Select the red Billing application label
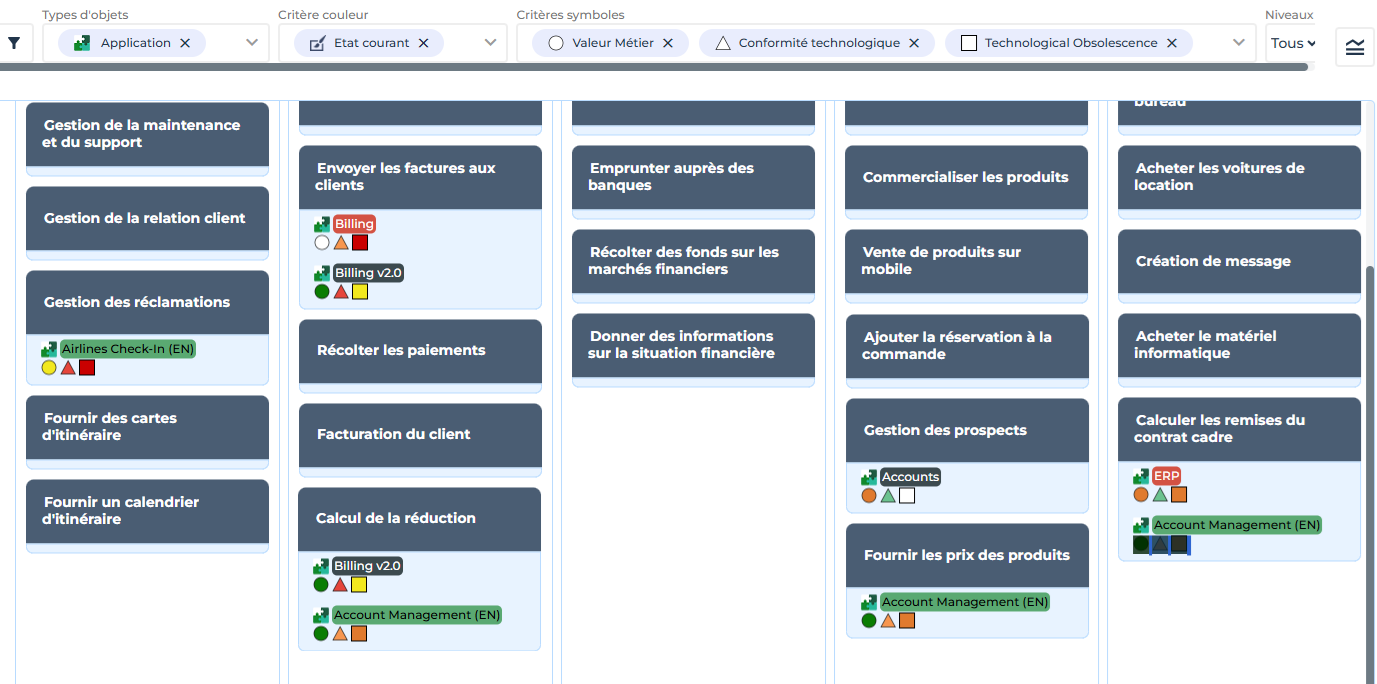This screenshot has width=1377, height=684. [x=354, y=224]
